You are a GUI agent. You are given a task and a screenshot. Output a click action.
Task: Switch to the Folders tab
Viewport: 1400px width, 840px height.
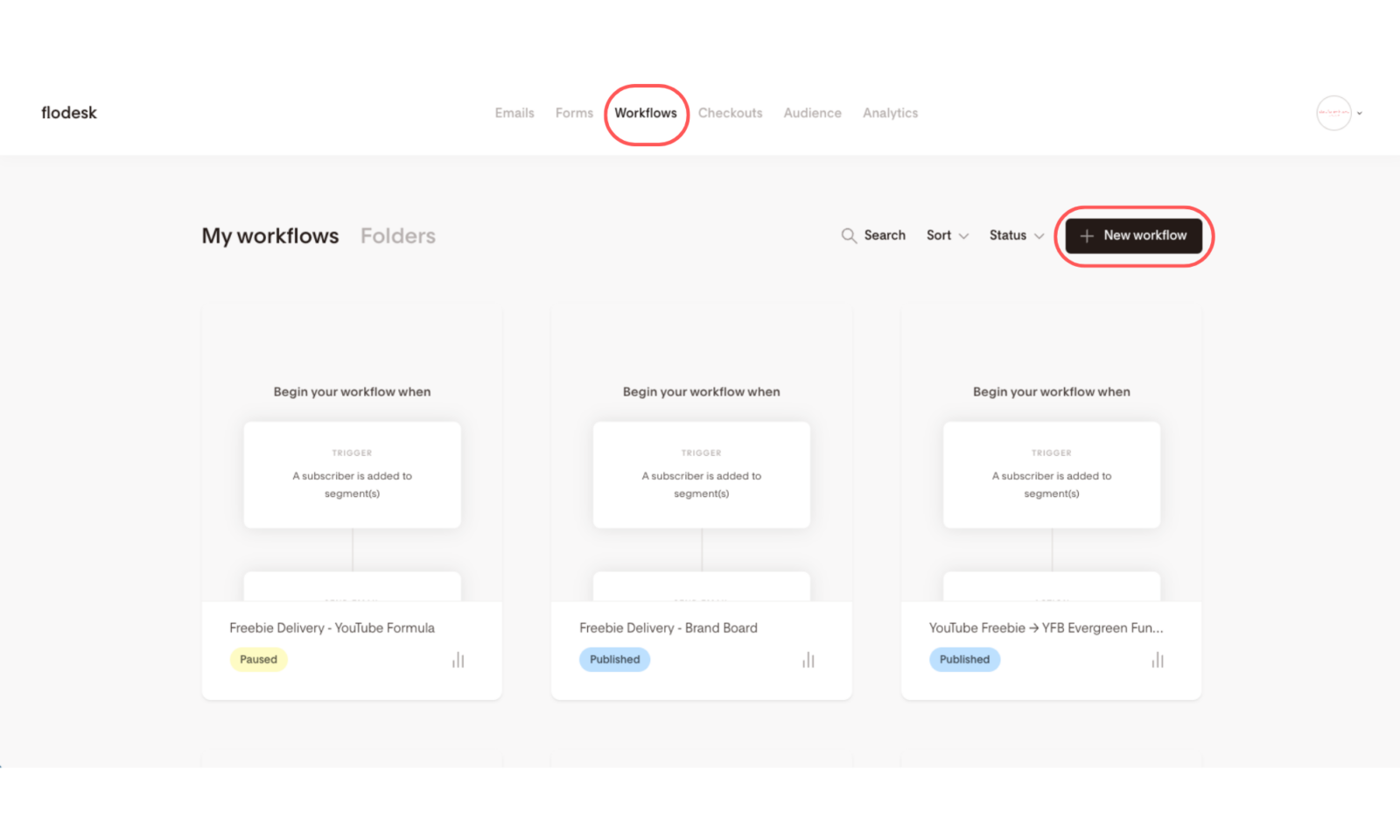pos(397,235)
